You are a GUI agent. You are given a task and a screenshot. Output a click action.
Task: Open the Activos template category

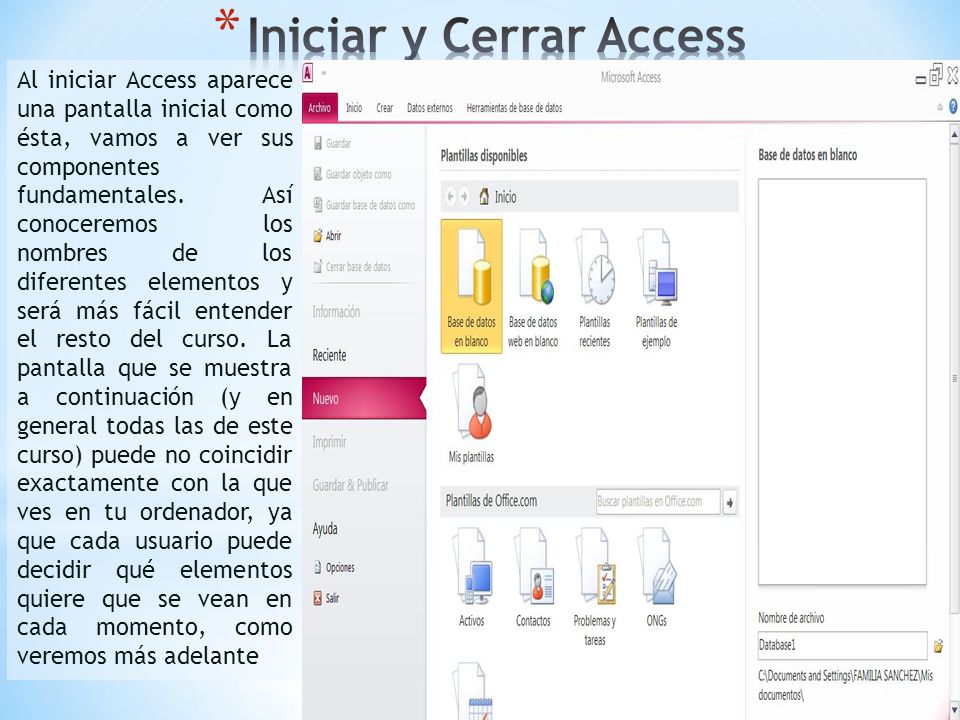[471, 579]
